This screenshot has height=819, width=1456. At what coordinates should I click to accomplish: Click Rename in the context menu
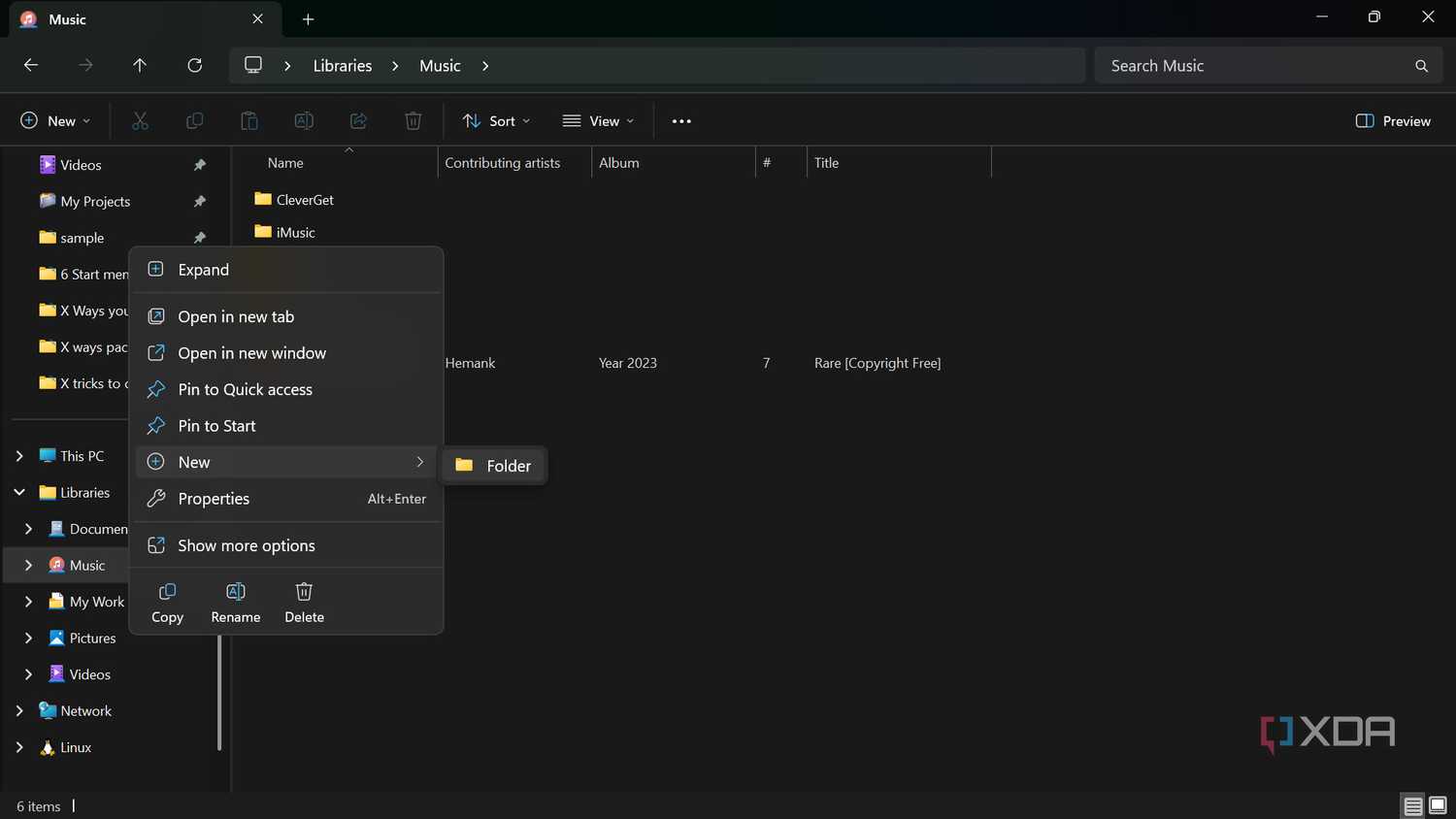[236, 603]
